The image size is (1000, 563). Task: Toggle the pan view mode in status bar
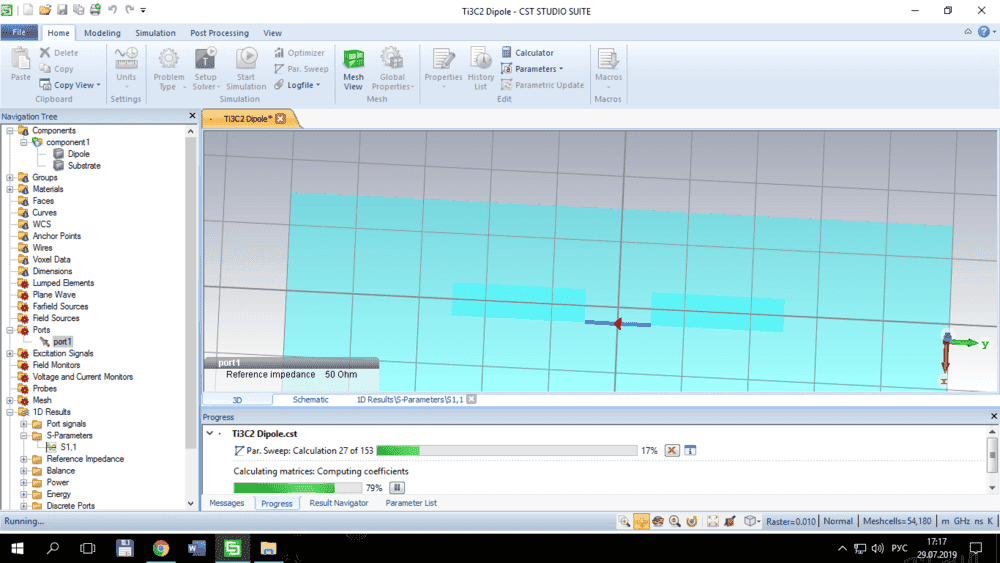[x=641, y=522]
